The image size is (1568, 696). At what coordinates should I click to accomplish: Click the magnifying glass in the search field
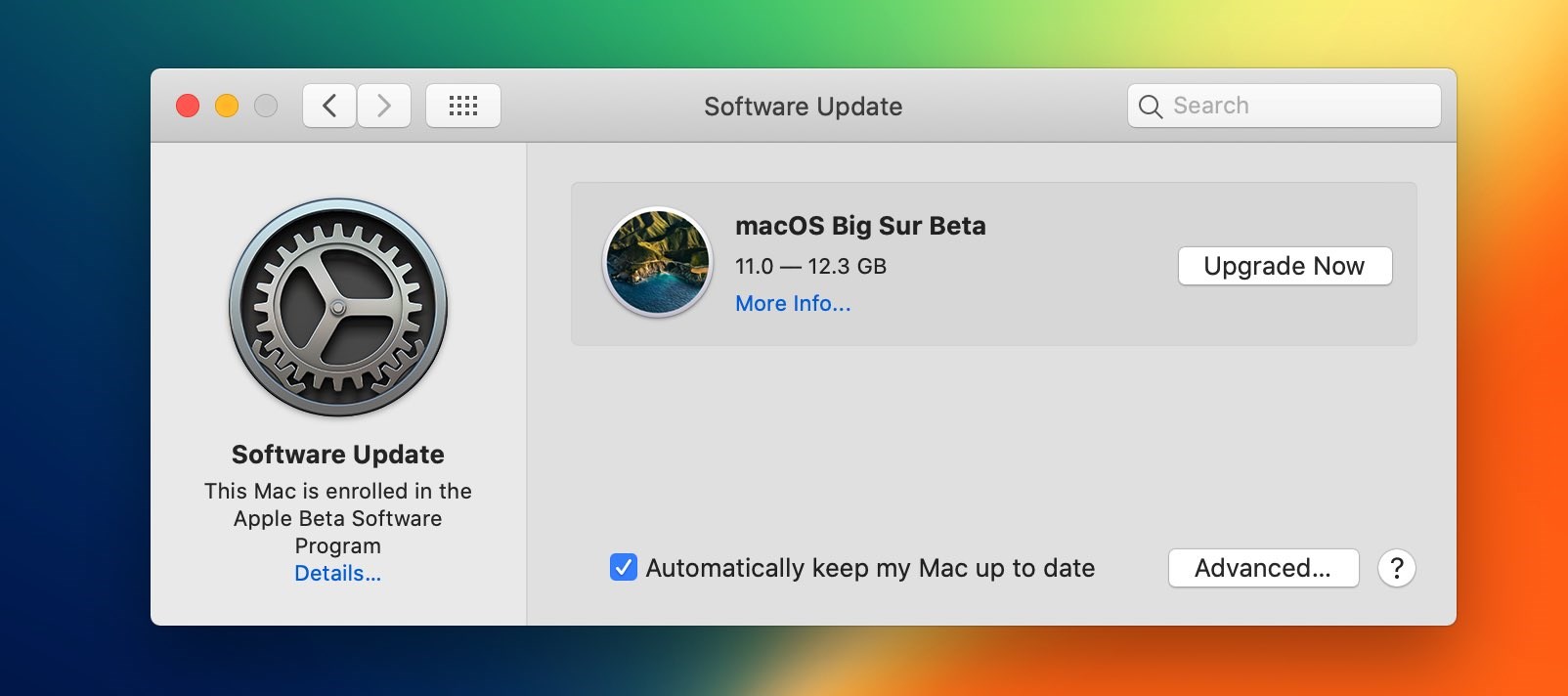[1151, 107]
